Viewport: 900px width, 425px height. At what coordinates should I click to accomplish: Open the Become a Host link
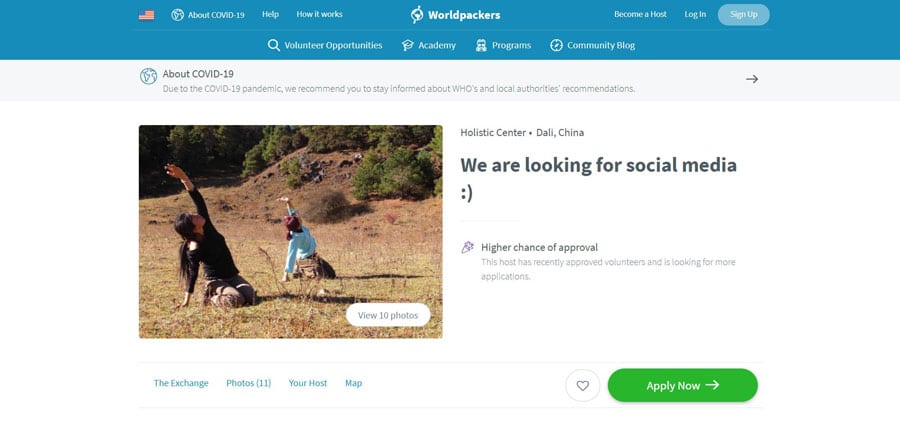click(641, 14)
